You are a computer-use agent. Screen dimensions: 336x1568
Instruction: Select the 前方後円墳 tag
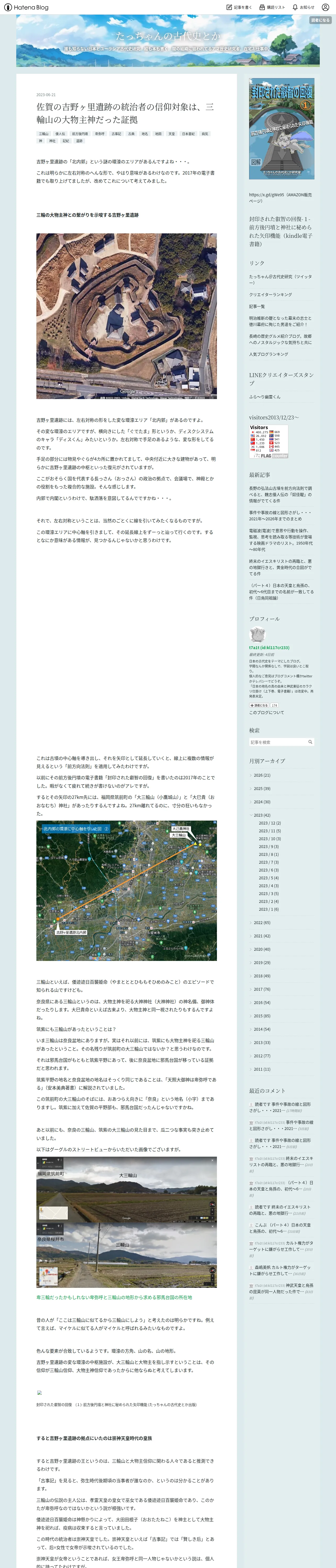click(x=80, y=134)
